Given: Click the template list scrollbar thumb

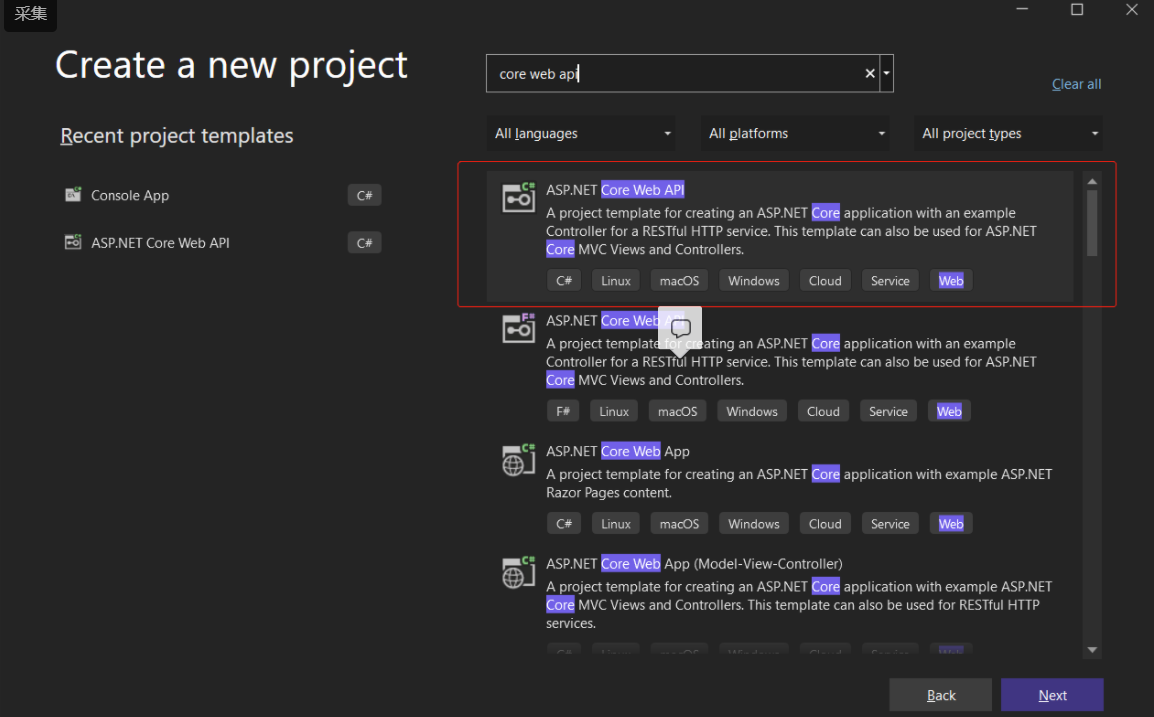Looking at the screenshot, I should [x=1092, y=223].
